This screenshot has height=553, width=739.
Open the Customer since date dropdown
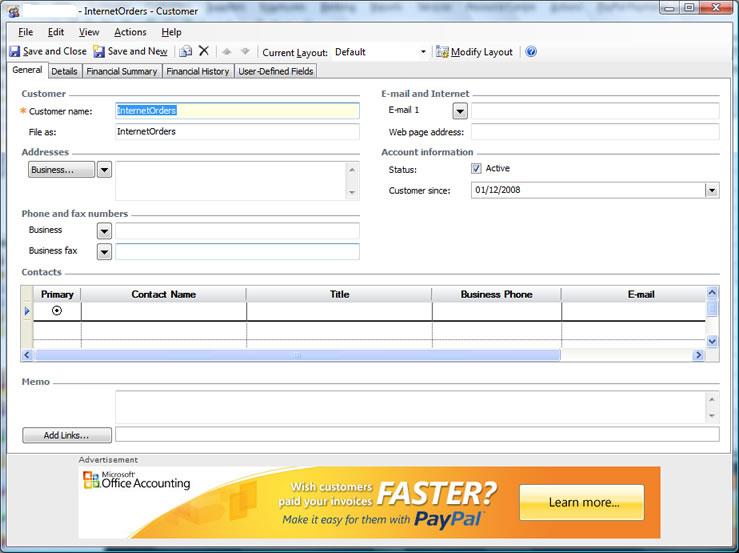pos(712,190)
